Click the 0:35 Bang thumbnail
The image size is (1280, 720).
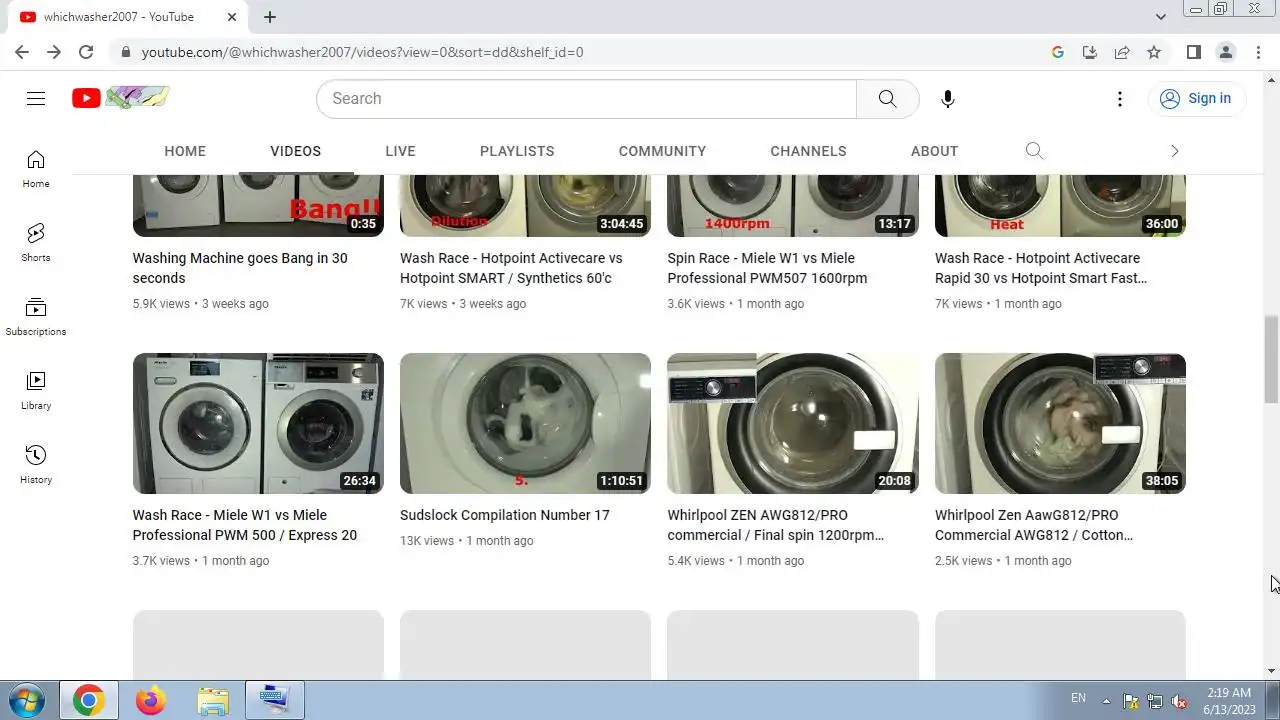pos(258,205)
